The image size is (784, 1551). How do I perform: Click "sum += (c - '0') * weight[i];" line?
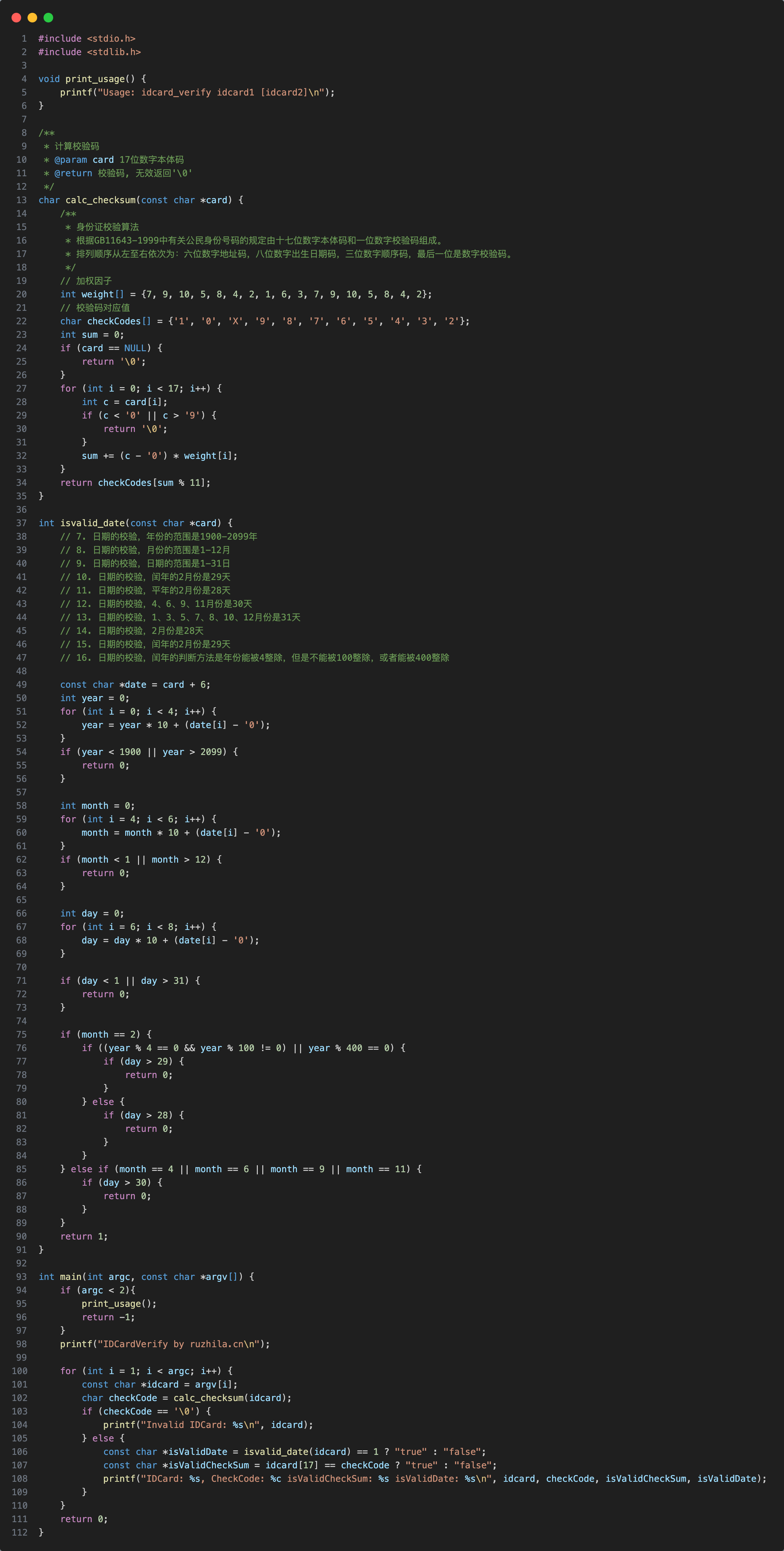pos(159,456)
